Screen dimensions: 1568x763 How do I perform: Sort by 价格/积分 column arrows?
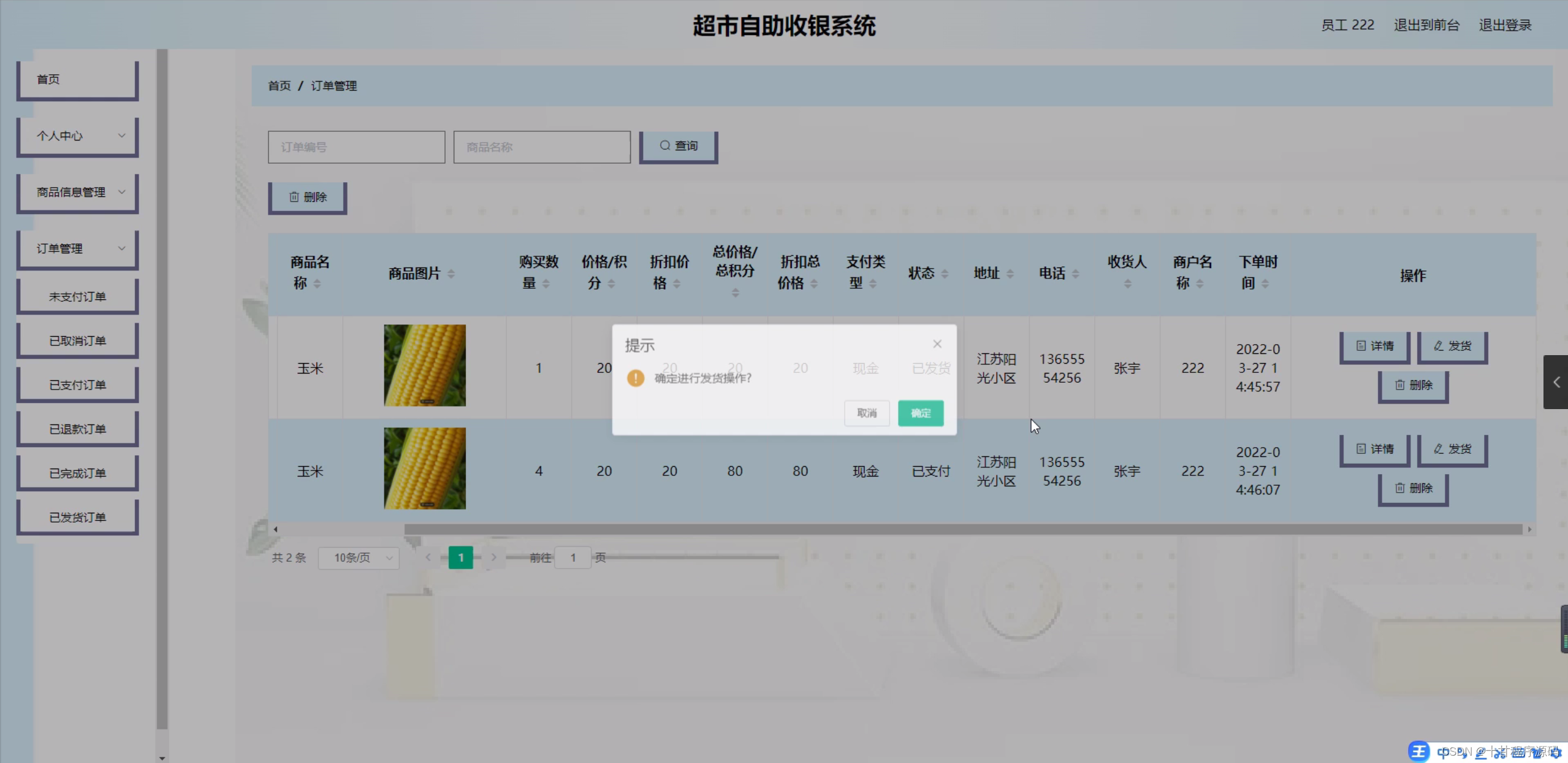[x=611, y=283]
